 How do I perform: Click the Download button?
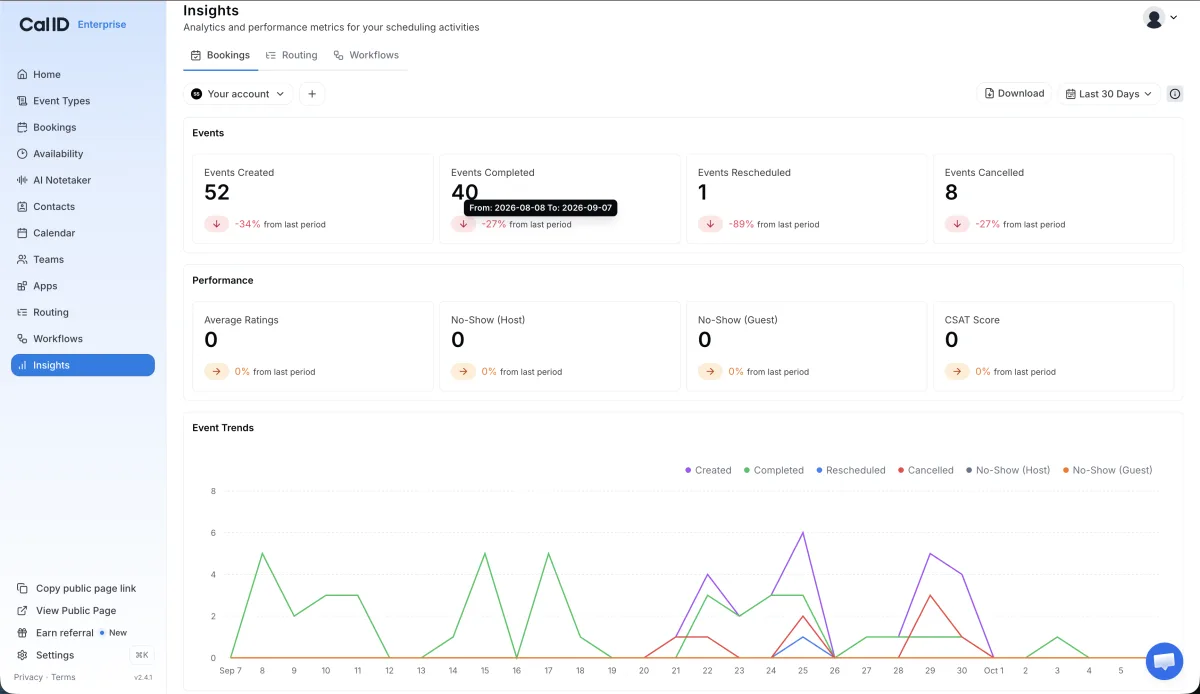click(1014, 93)
